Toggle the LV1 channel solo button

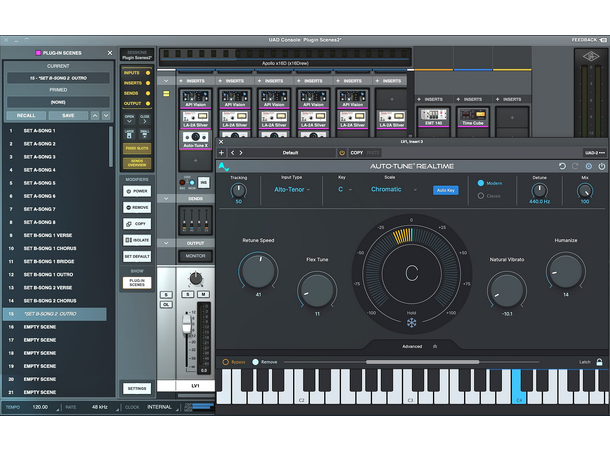[188, 294]
